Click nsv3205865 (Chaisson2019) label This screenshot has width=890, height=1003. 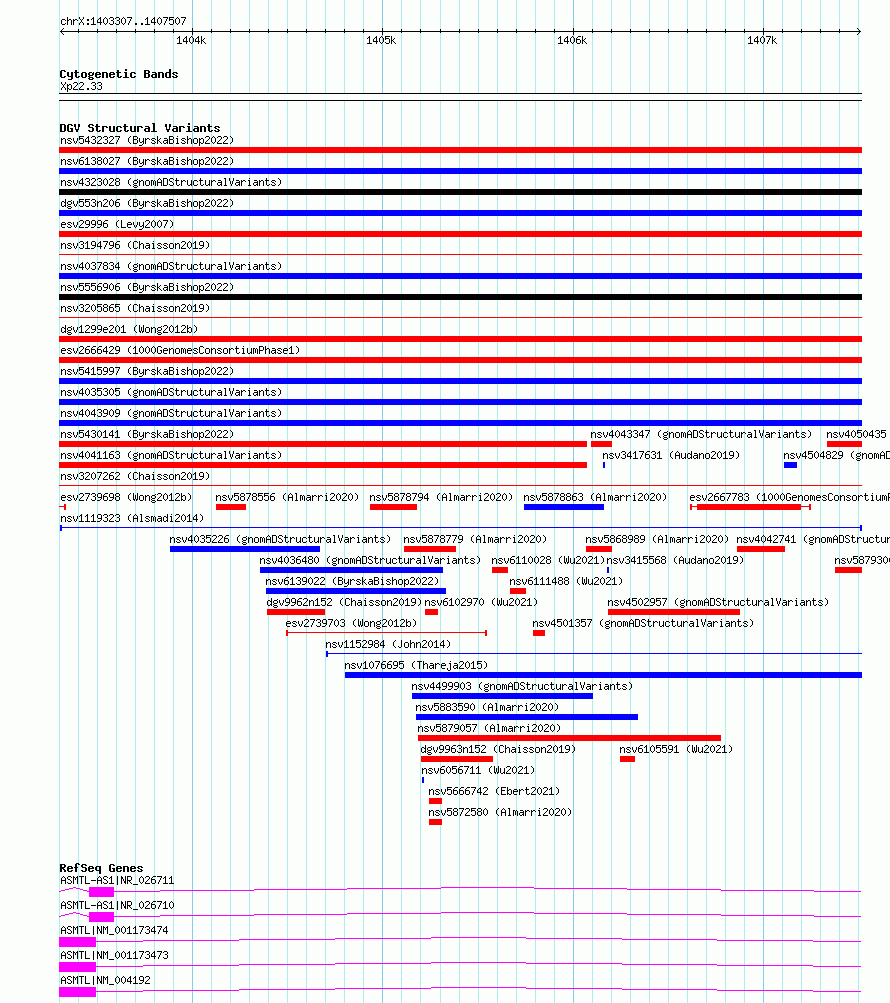135,308
